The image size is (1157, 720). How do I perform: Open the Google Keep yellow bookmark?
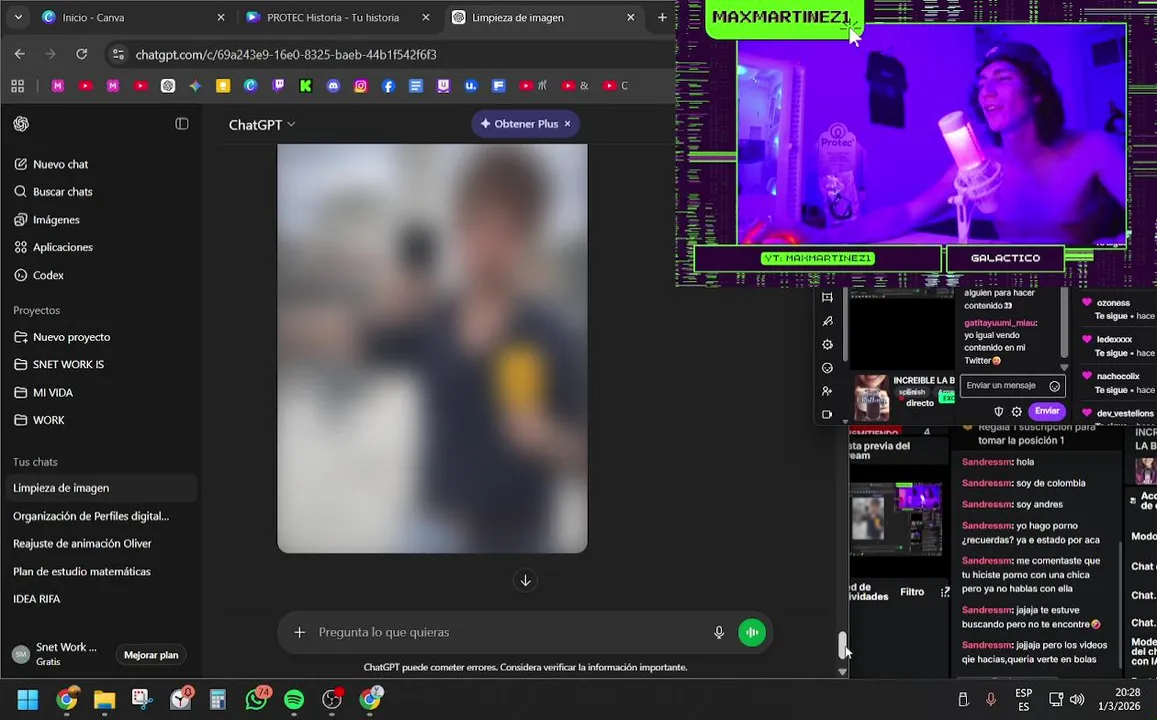click(223, 86)
